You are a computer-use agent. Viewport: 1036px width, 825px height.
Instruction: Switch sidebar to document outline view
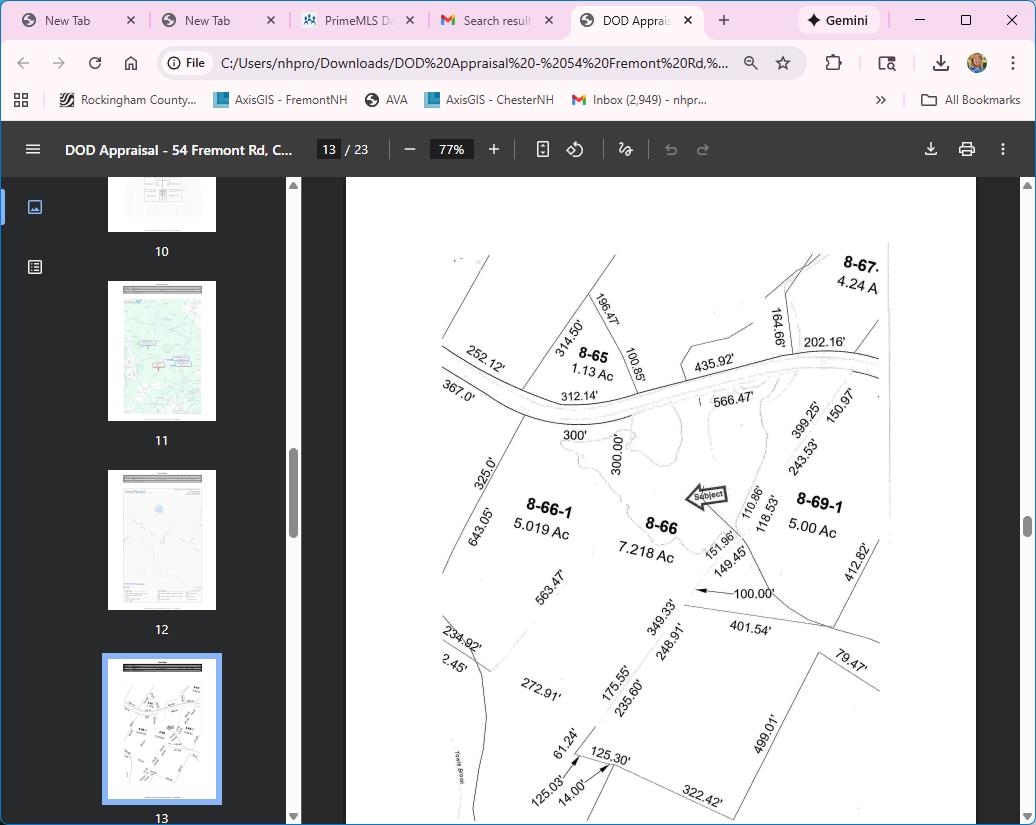tap(35, 267)
